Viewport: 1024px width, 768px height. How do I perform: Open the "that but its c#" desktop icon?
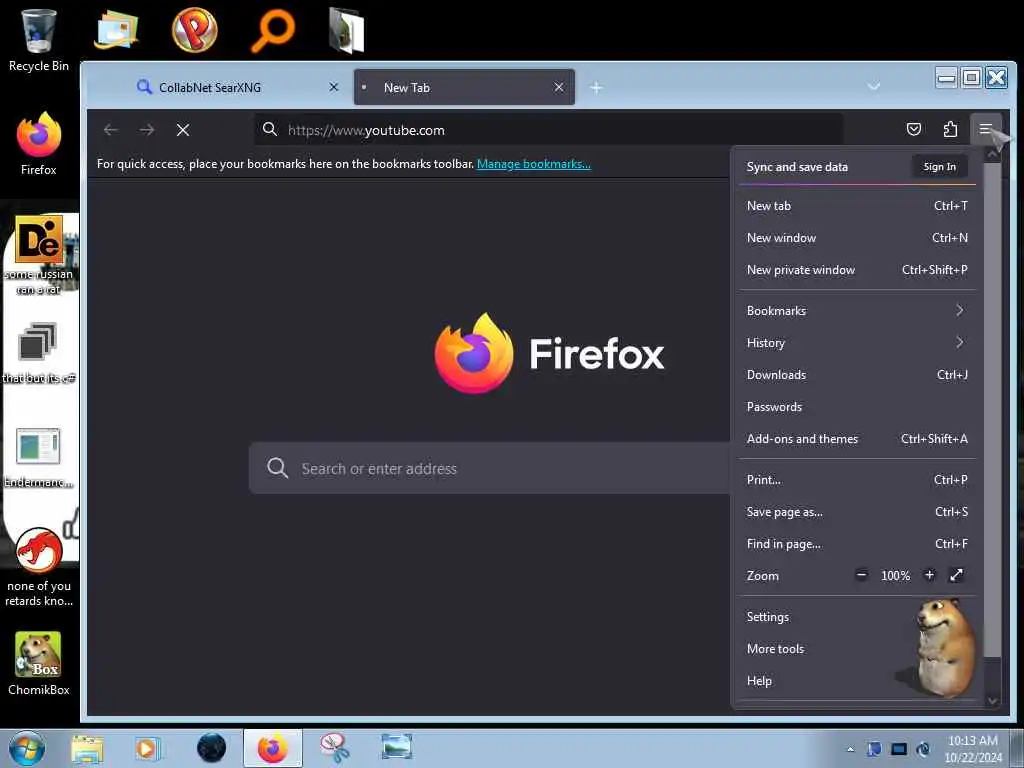[39, 353]
